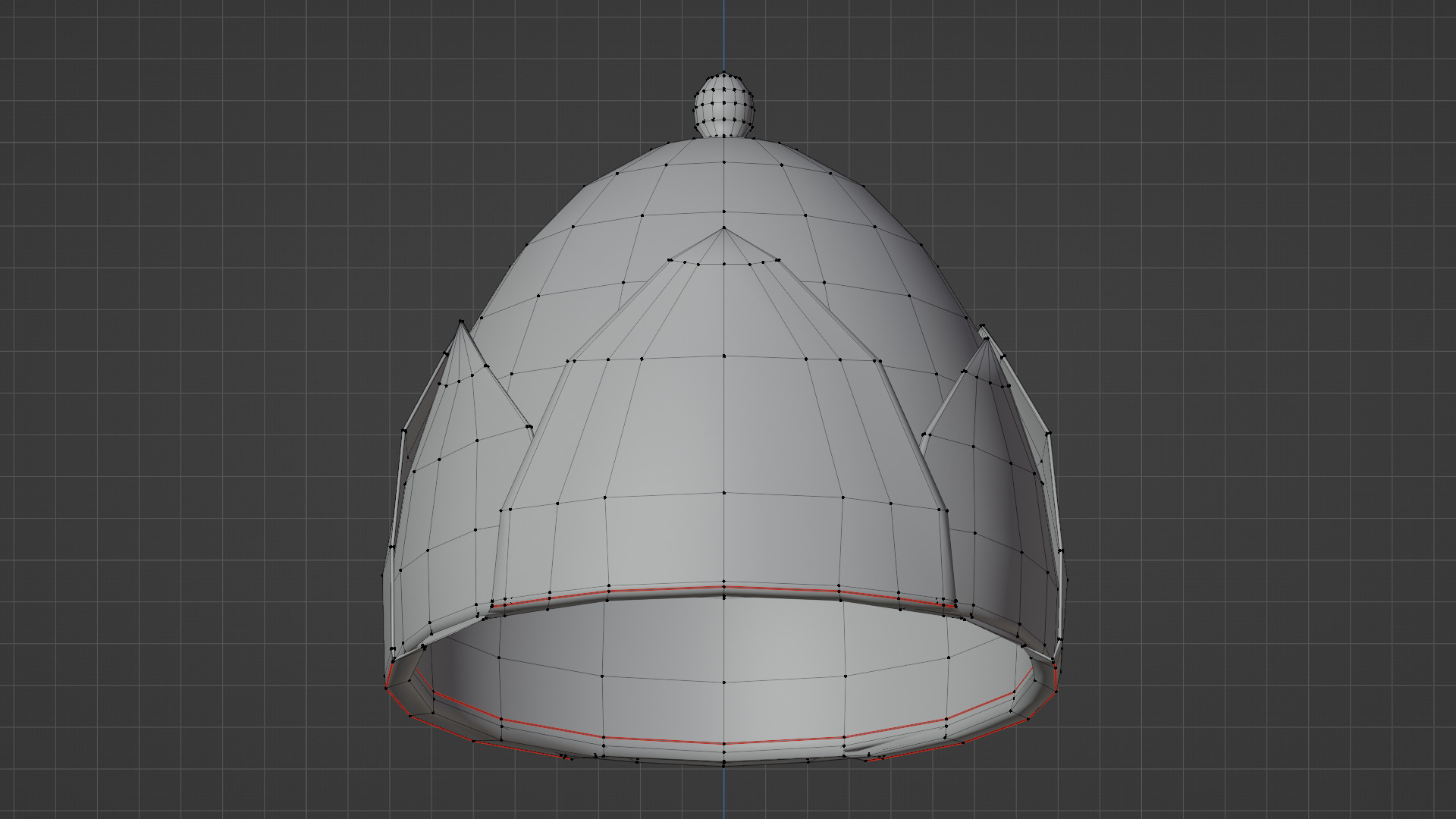The height and width of the screenshot is (819, 1456).
Task: Select the apex vertex of the central arched panel
Action: [x=724, y=227]
